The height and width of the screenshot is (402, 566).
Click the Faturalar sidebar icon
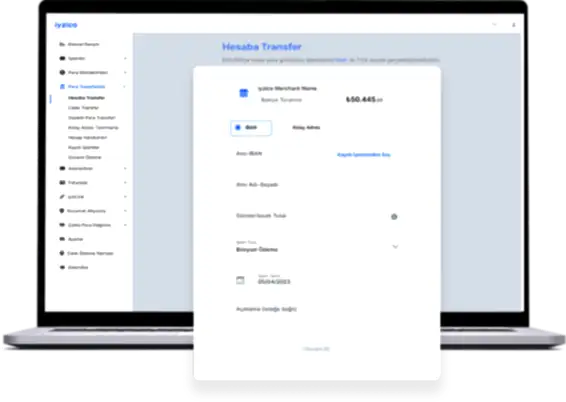click(x=62, y=183)
